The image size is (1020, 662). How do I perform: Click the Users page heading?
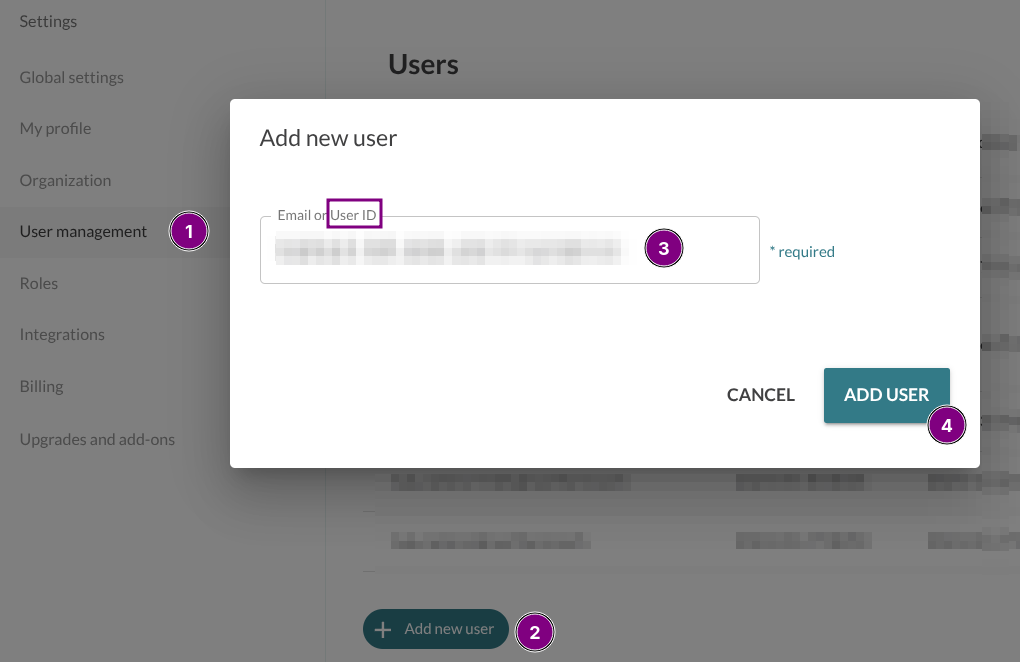tap(423, 64)
